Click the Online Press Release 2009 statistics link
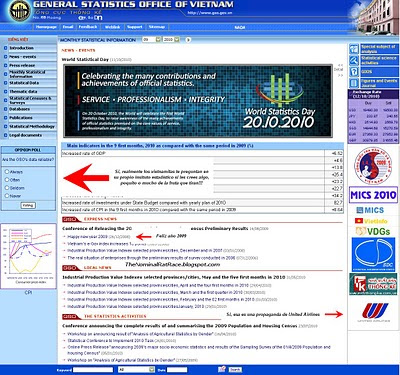The height and width of the screenshot is (375, 400). pyautogui.click(x=199, y=350)
